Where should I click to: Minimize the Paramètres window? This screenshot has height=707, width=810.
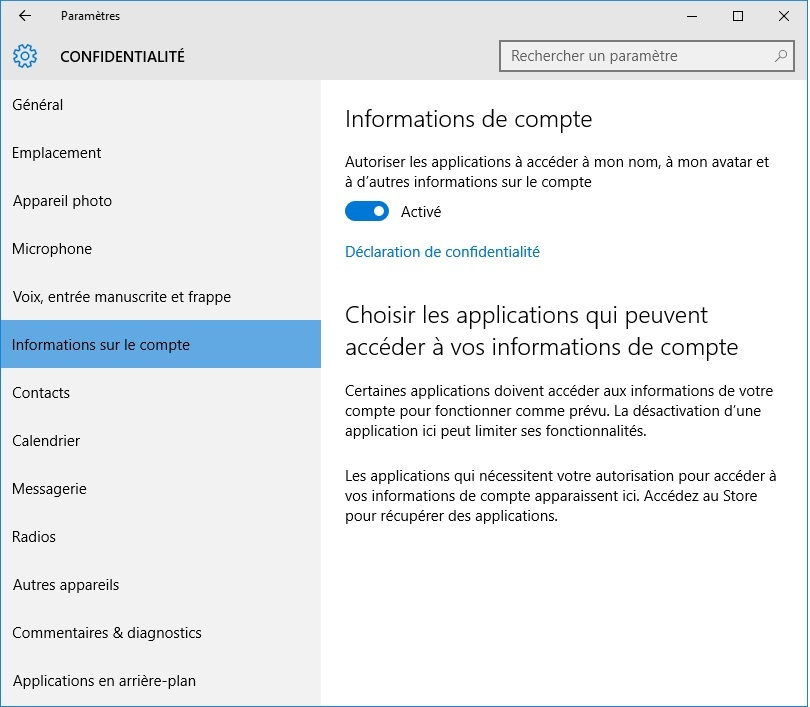click(692, 16)
